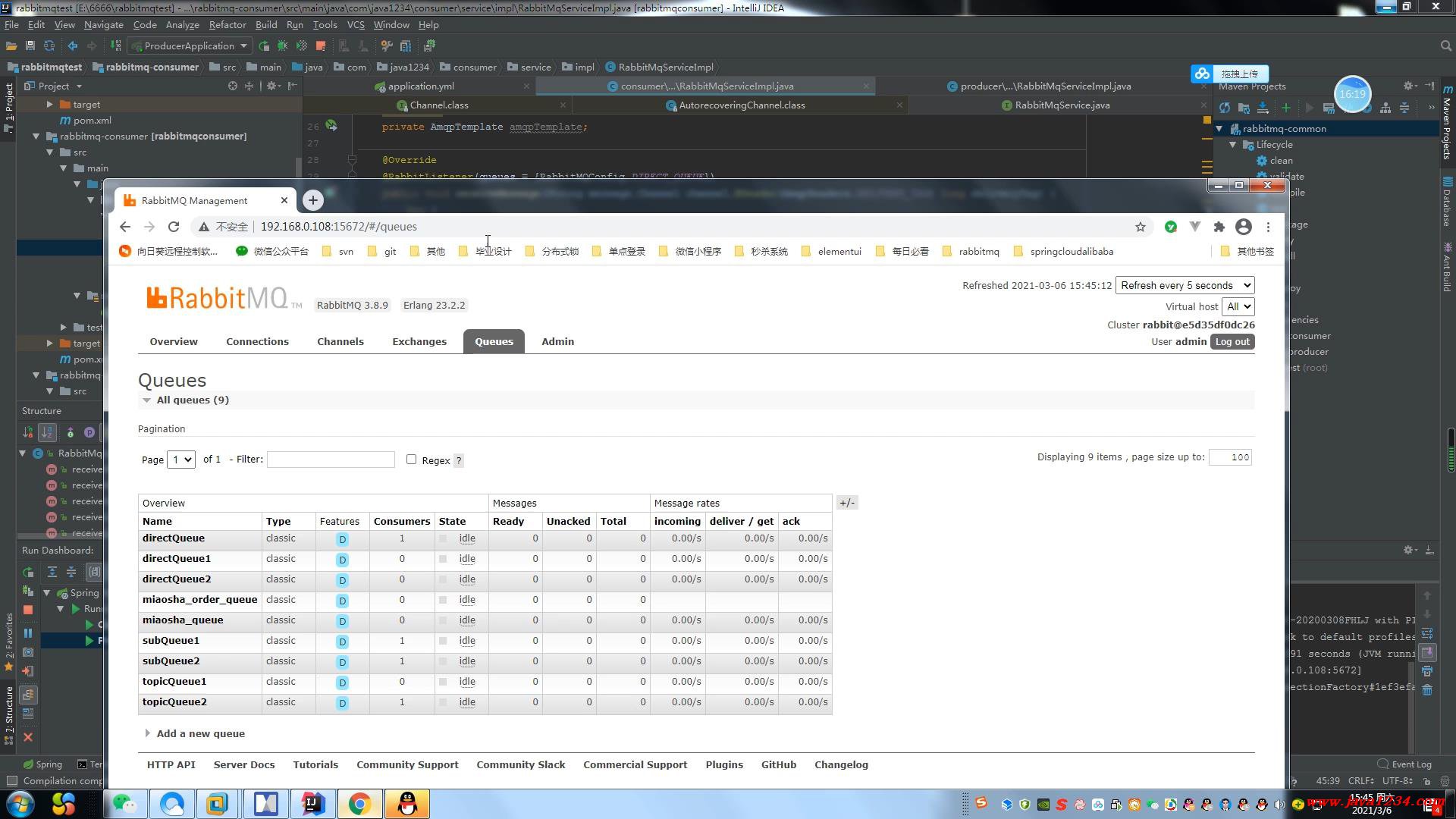Click Save All icon in IntelliJ toolbar
The width and height of the screenshot is (1456, 819).
click(x=30, y=45)
